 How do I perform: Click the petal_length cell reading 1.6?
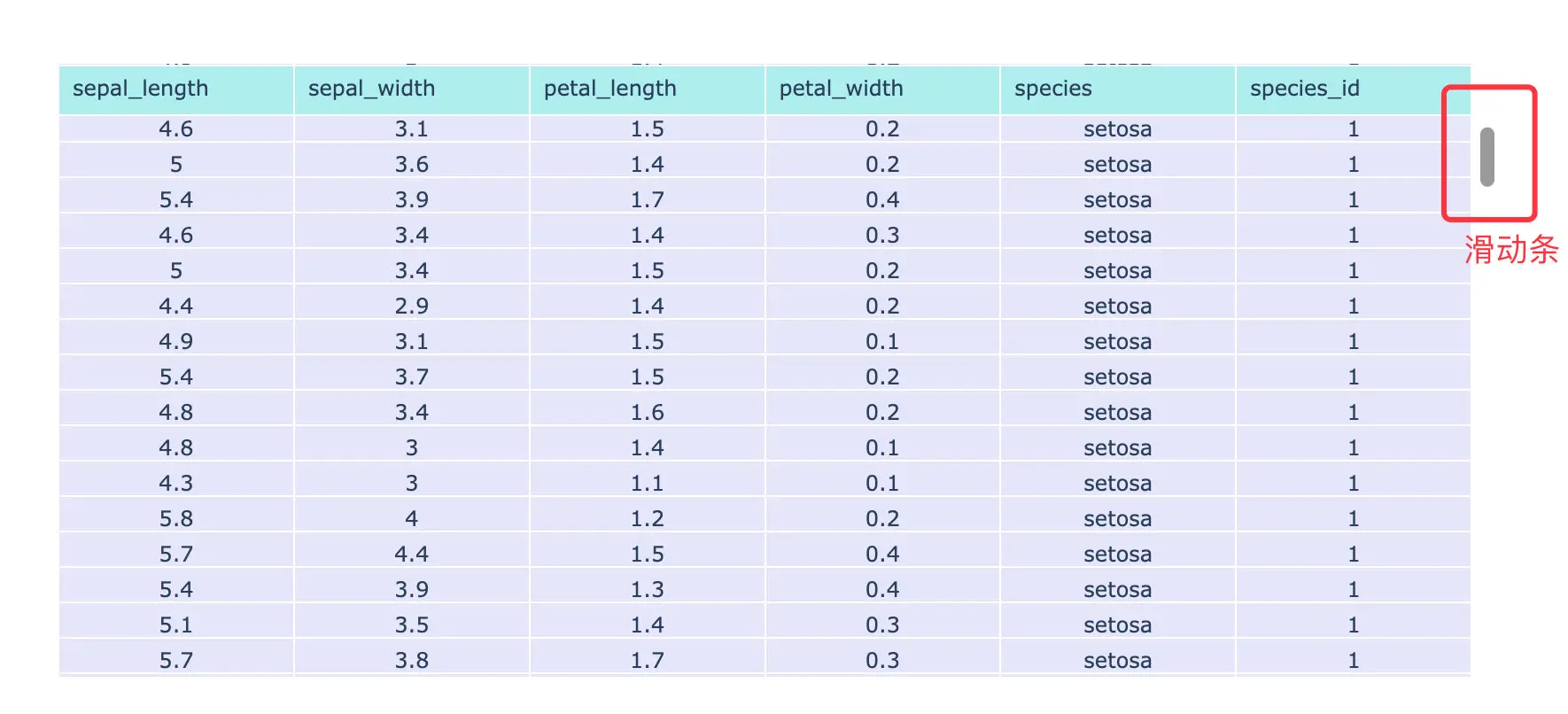(647, 413)
